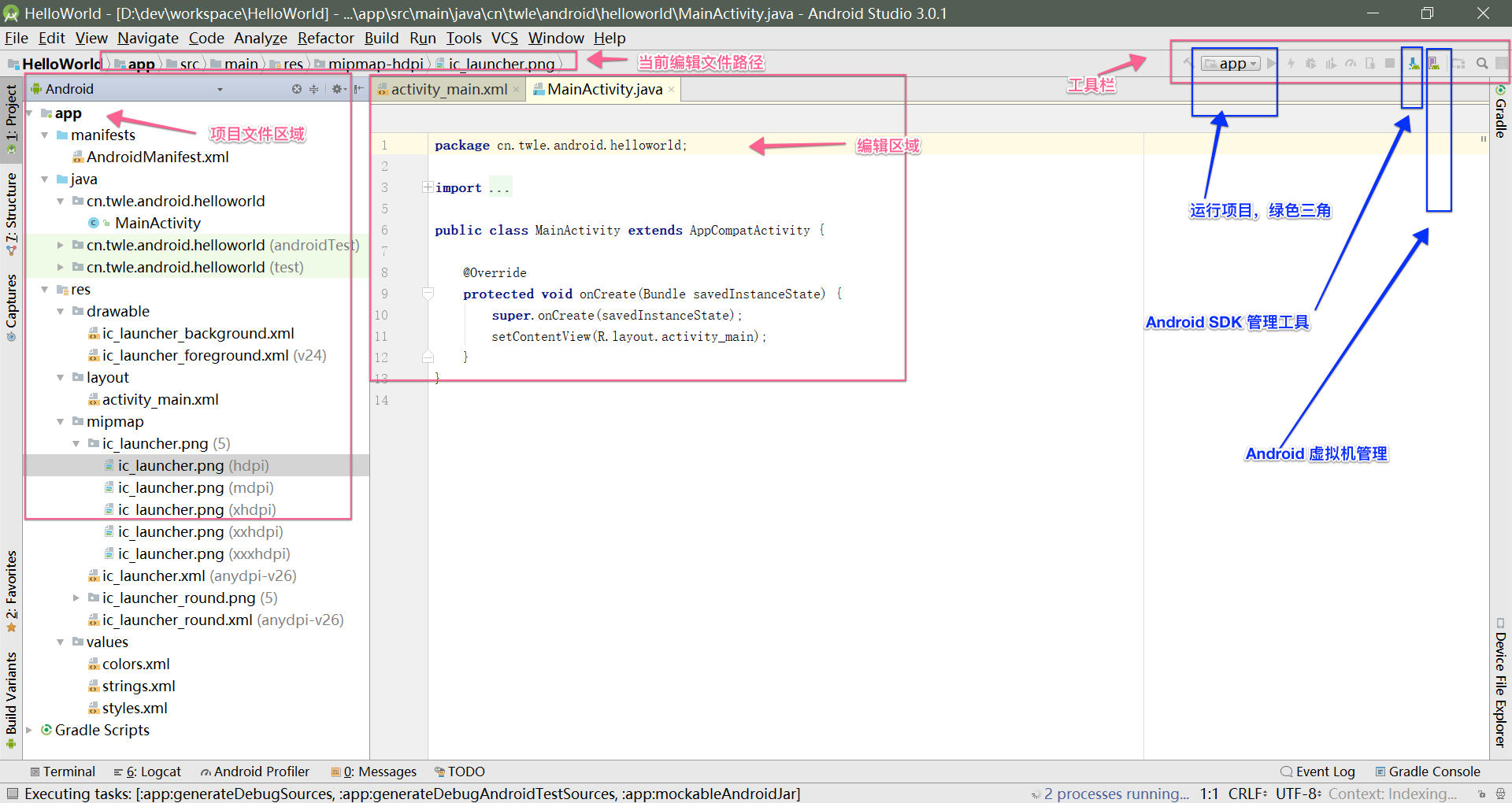Collapse the res folder

45,290
